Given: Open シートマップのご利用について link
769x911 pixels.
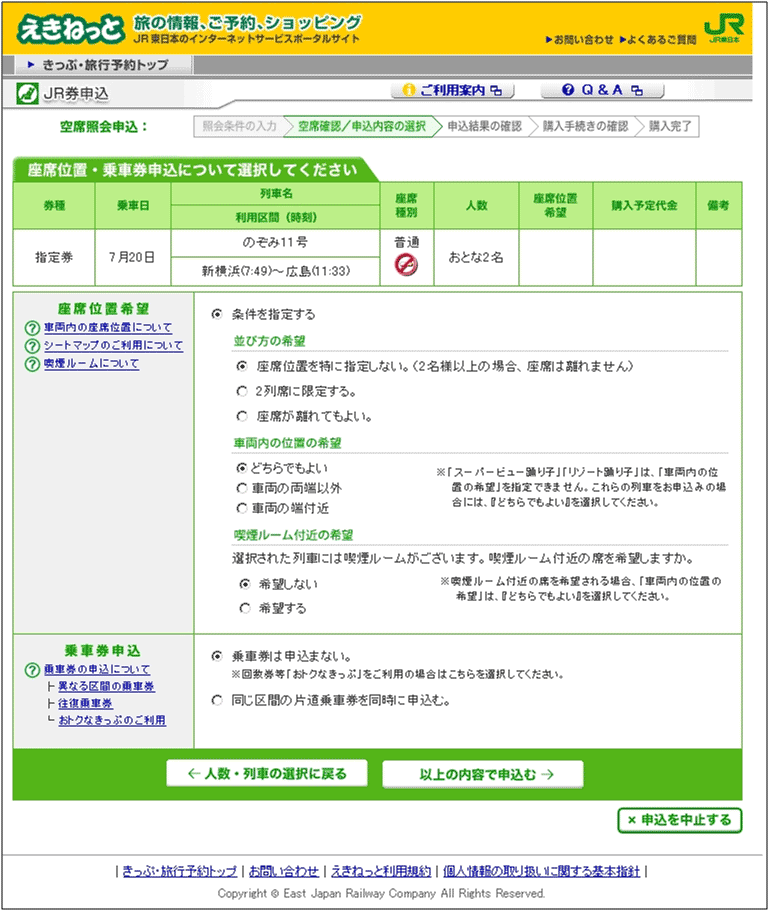Looking at the screenshot, I should click(x=113, y=346).
